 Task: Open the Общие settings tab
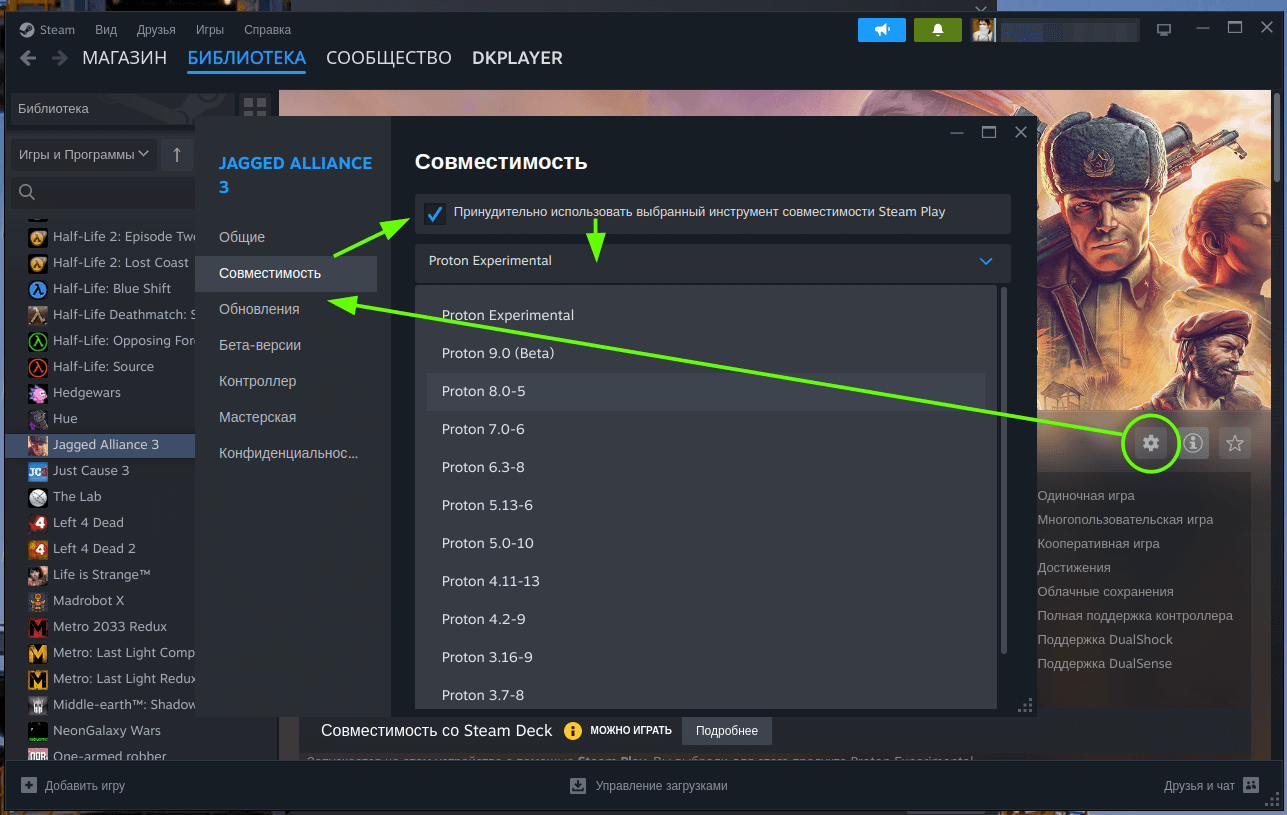(286, 237)
